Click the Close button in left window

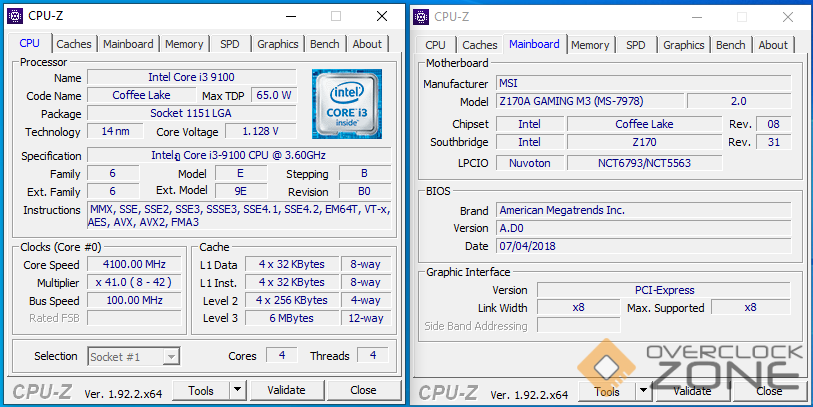[x=363, y=390]
